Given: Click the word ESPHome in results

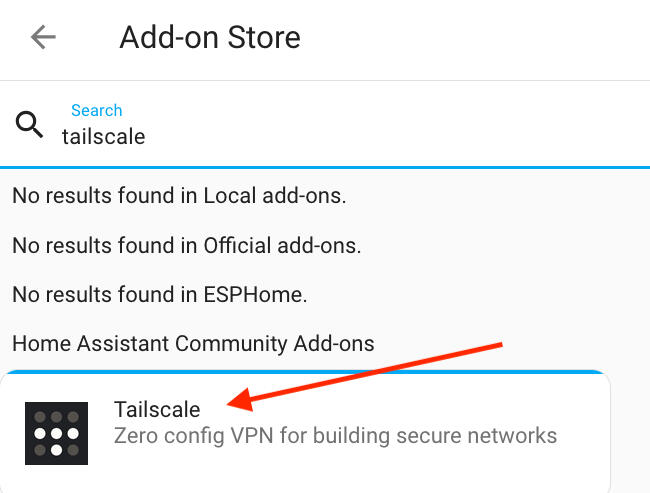Looking at the screenshot, I should click(264, 294).
